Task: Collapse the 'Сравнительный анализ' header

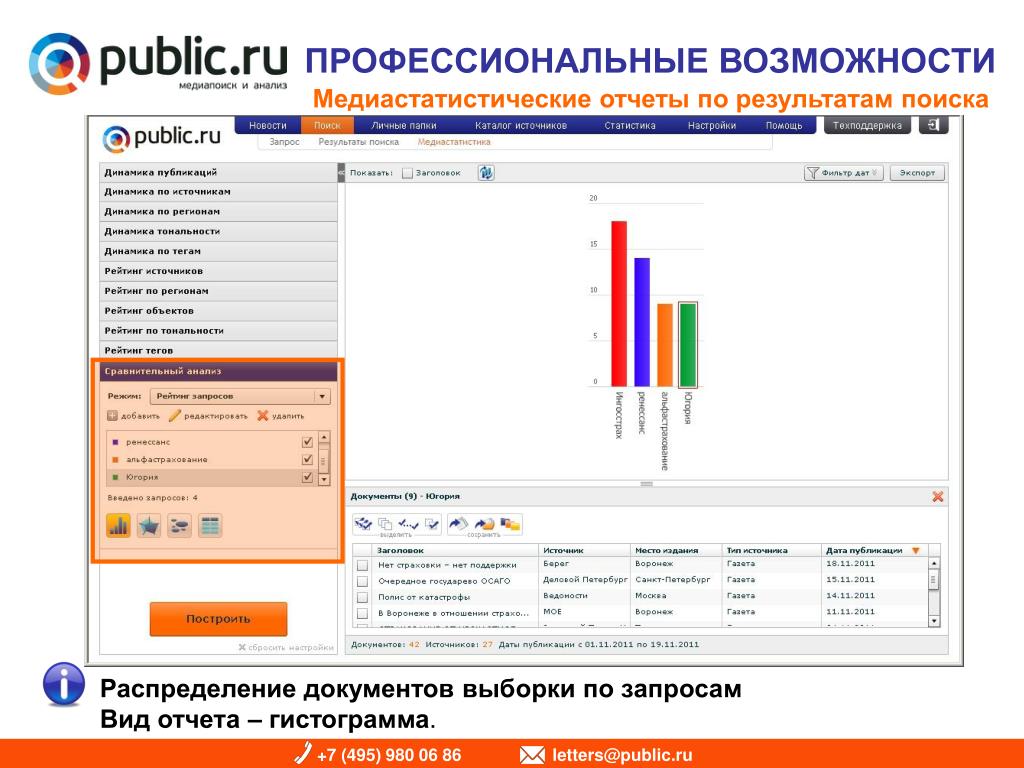Action: [x=218, y=371]
